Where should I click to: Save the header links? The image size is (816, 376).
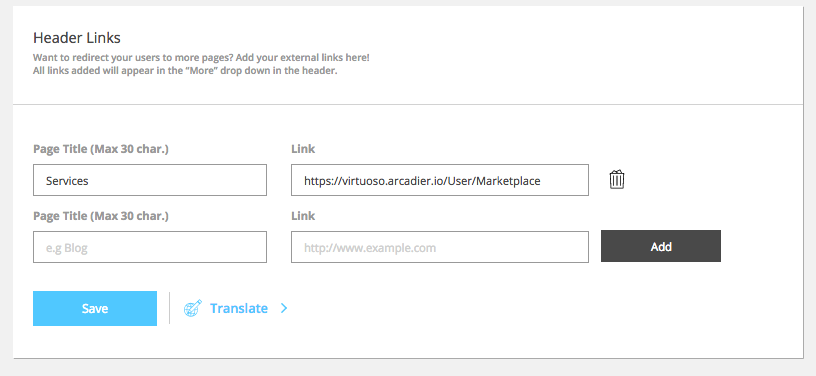tap(95, 308)
